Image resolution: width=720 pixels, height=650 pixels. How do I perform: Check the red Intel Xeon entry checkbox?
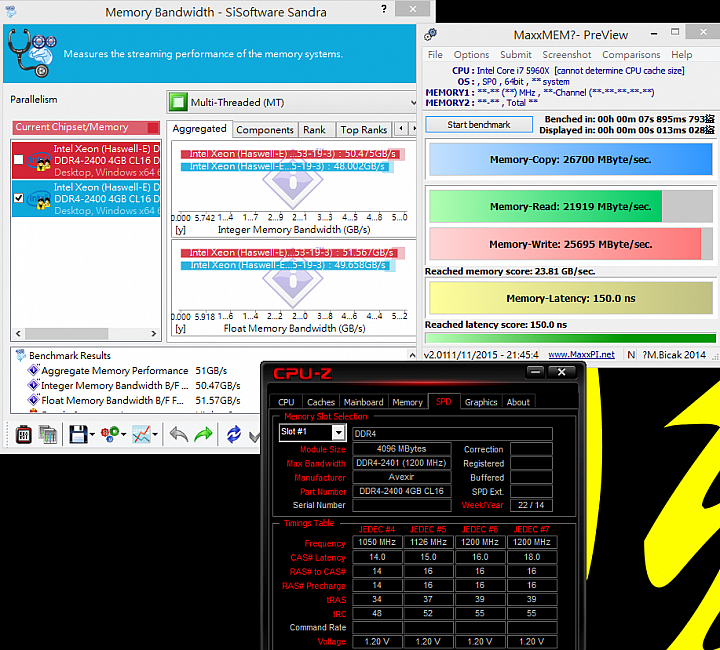tap(18, 160)
